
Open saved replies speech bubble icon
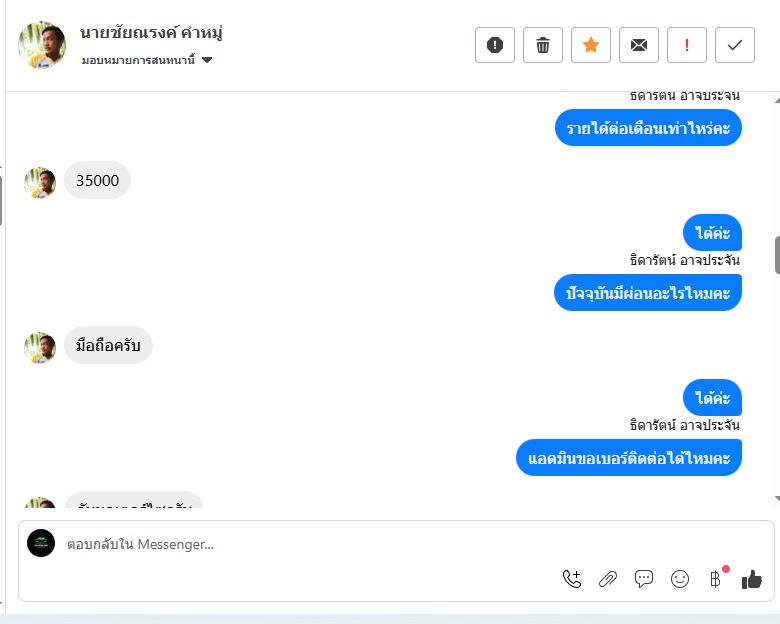(644, 579)
